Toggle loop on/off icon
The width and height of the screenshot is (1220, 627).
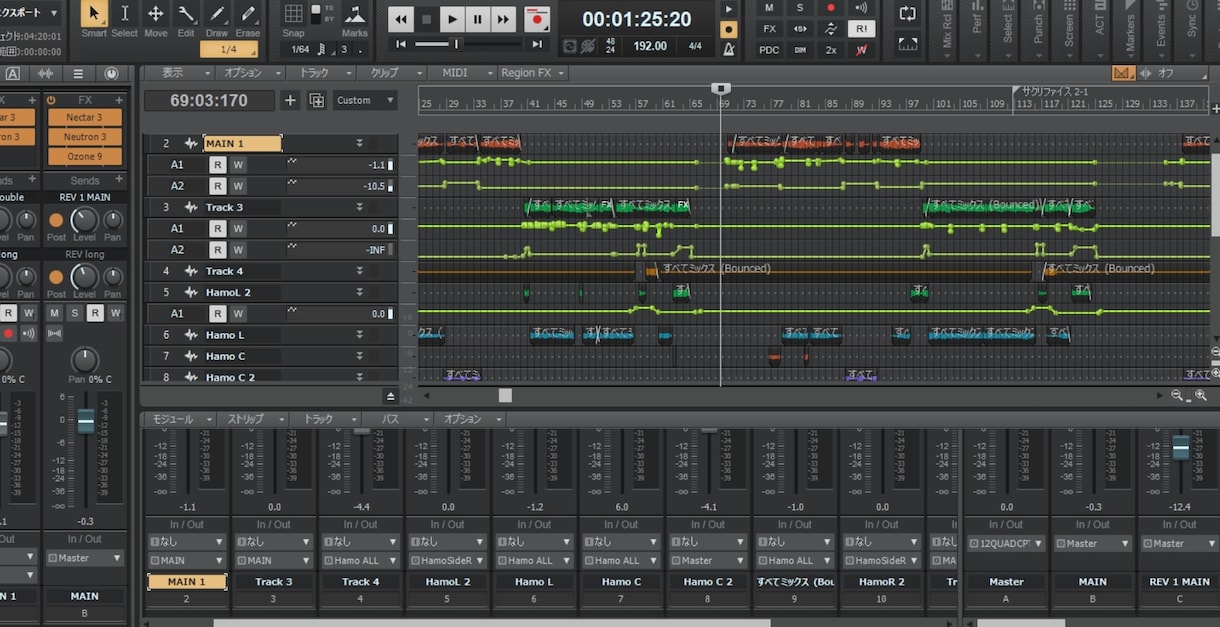coord(908,13)
